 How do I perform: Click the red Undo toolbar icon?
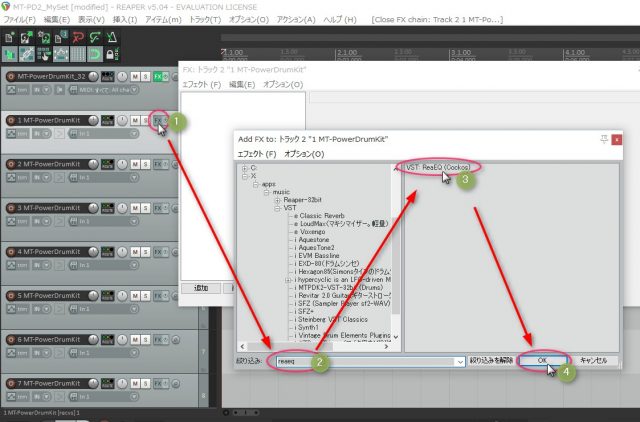78,38
